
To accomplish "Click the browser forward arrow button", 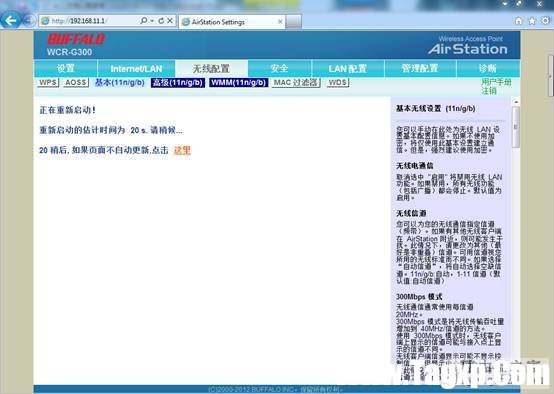I will 29,20.
